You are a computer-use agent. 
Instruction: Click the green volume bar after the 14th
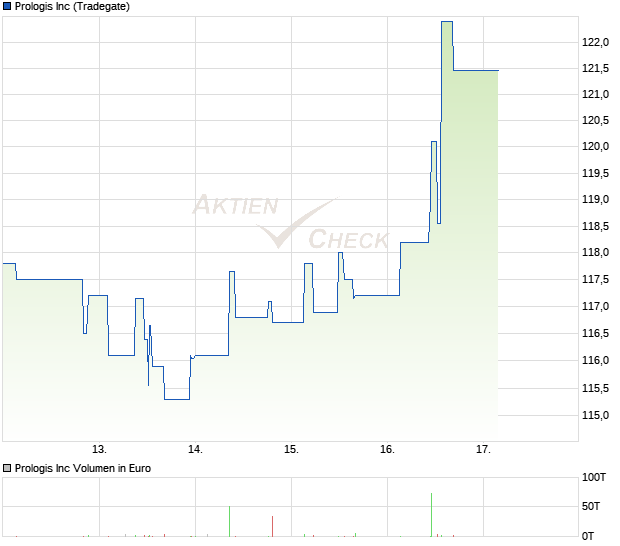[x=229, y=521]
